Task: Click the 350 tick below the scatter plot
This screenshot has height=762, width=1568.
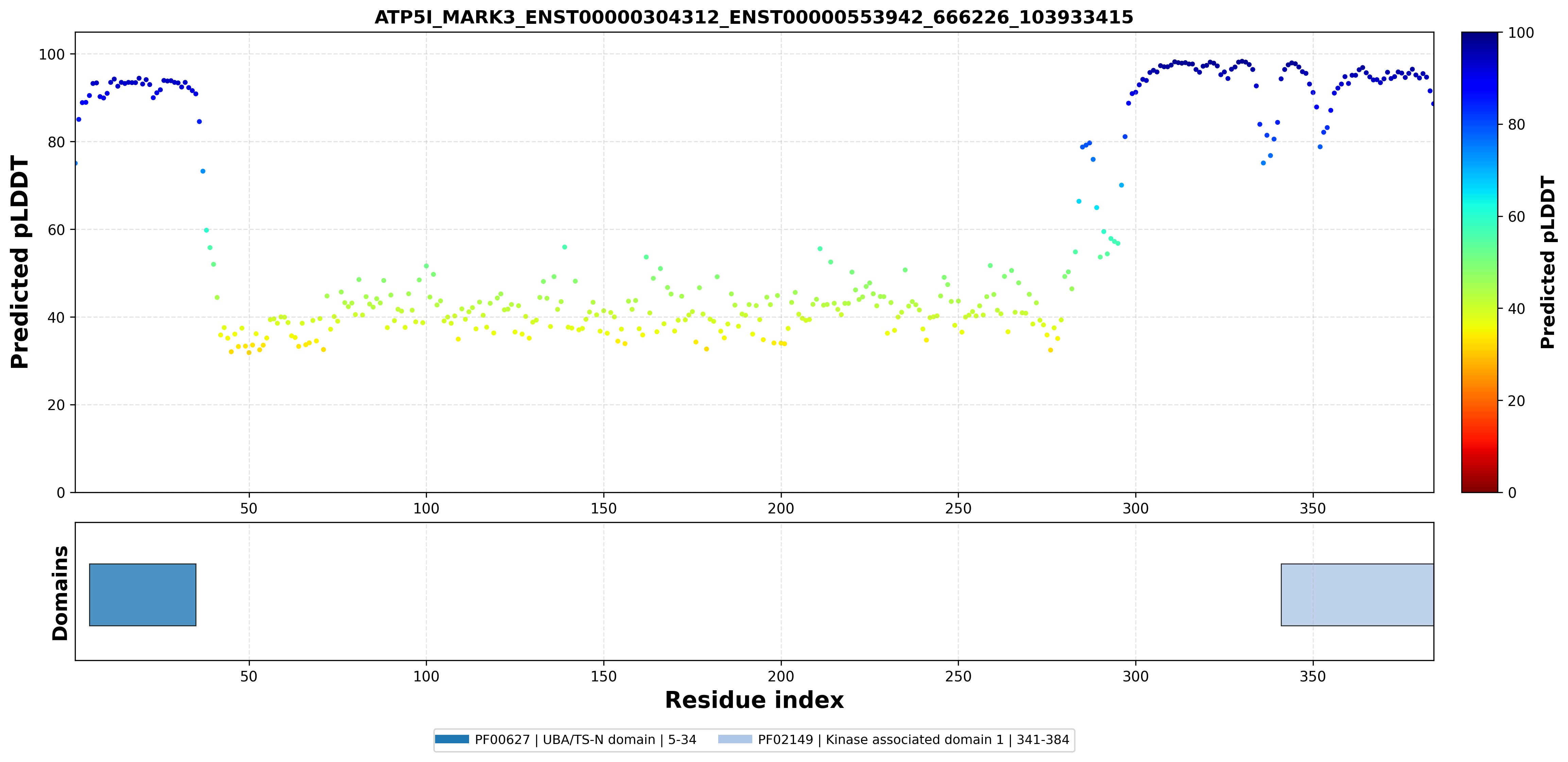Action: pos(1312,508)
